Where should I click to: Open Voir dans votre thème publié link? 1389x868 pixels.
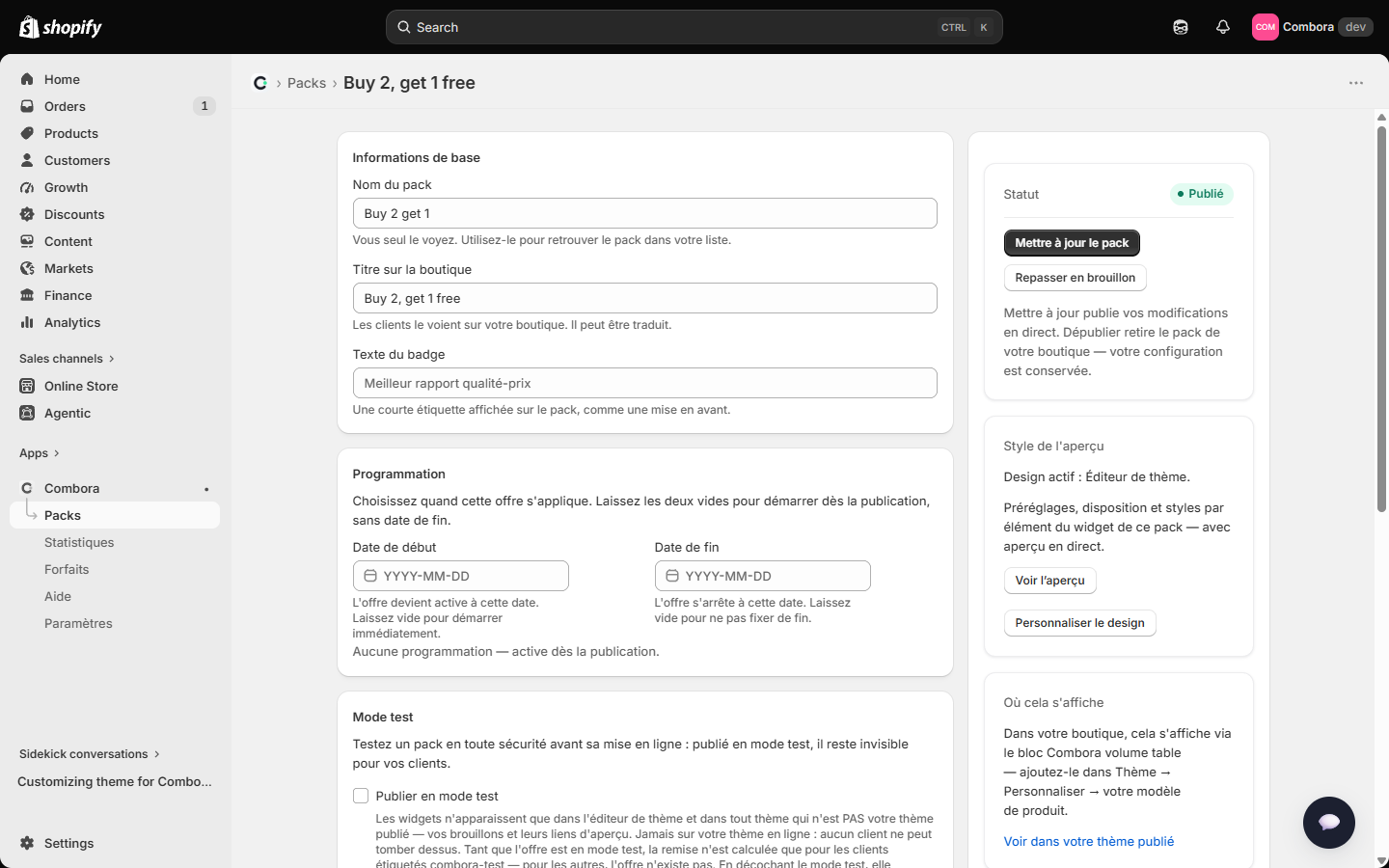pos(1089,842)
